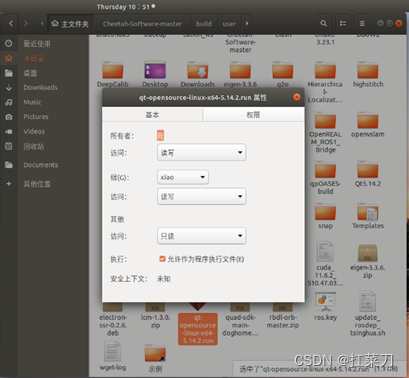Switch to list view in the toolbar

[343, 24]
